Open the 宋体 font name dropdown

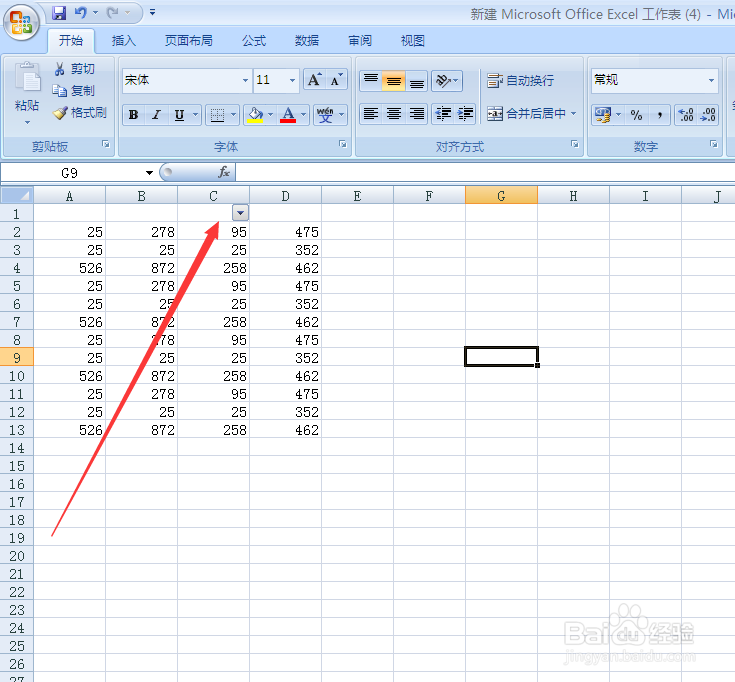tap(245, 80)
